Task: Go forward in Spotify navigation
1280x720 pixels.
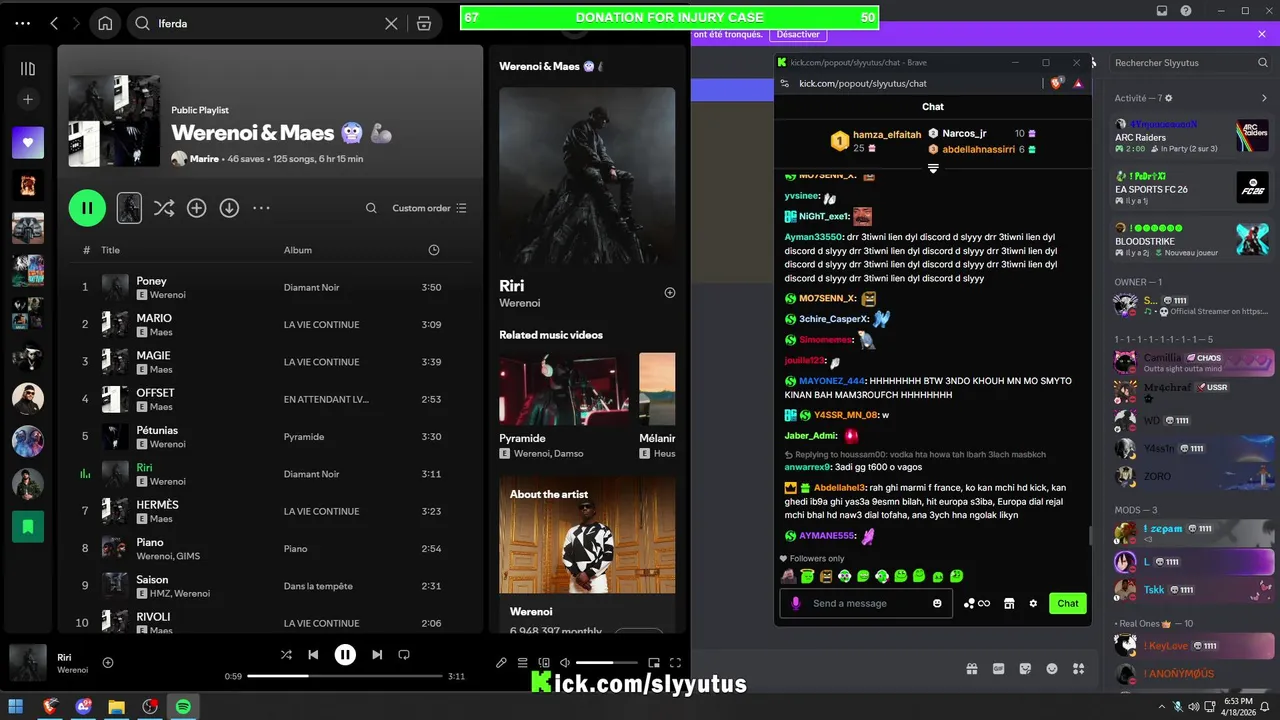Action: (x=75, y=23)
